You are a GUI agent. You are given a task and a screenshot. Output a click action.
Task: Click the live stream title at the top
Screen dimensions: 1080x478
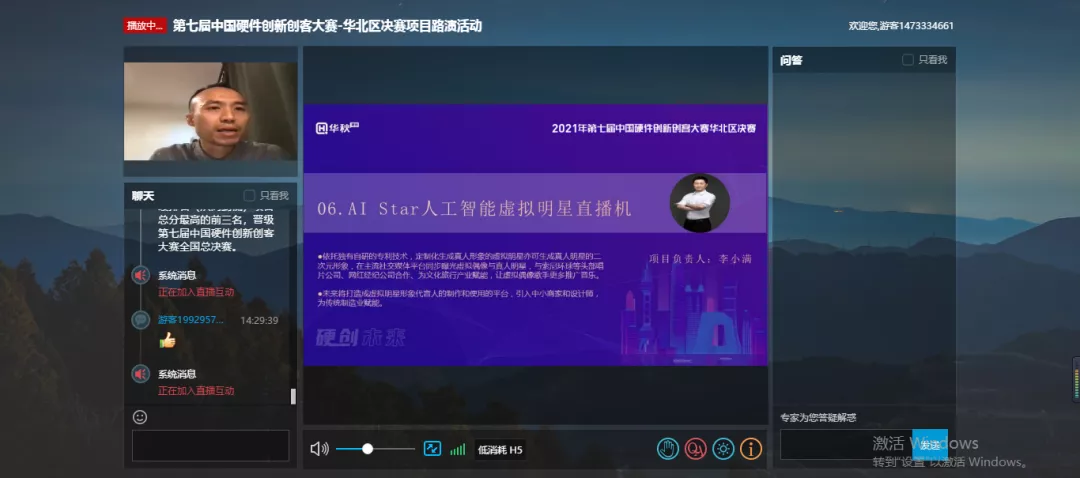tap(326, 26)
